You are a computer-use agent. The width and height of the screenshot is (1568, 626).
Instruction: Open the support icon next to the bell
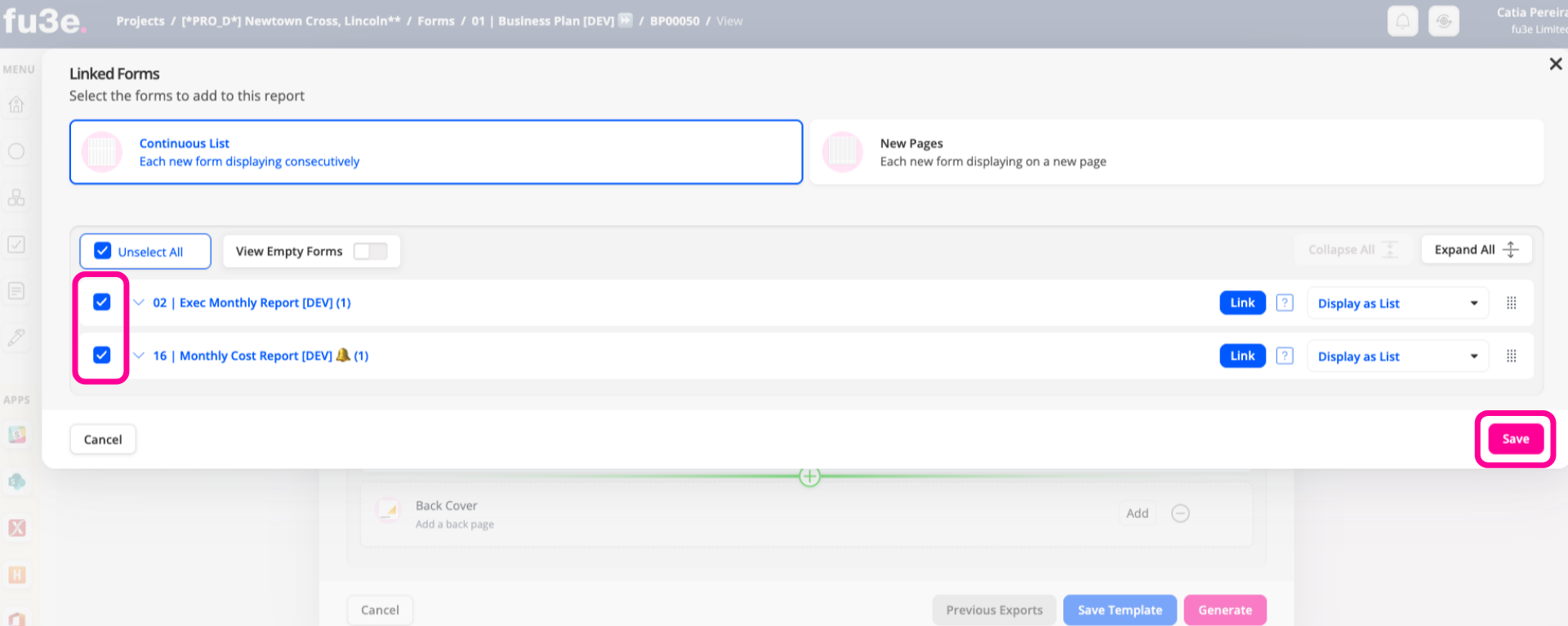coord(1443,21)
